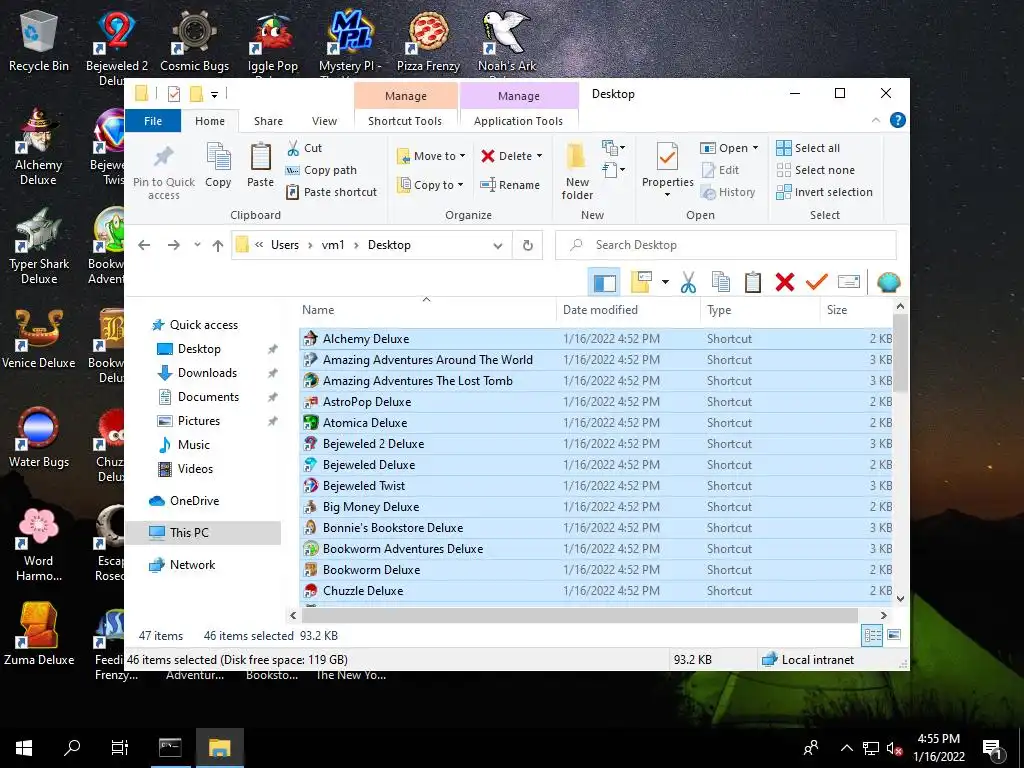Click the paste clipboard icon in the classic toolbar
Screen dimensions: 1024x768
(752, 282)
